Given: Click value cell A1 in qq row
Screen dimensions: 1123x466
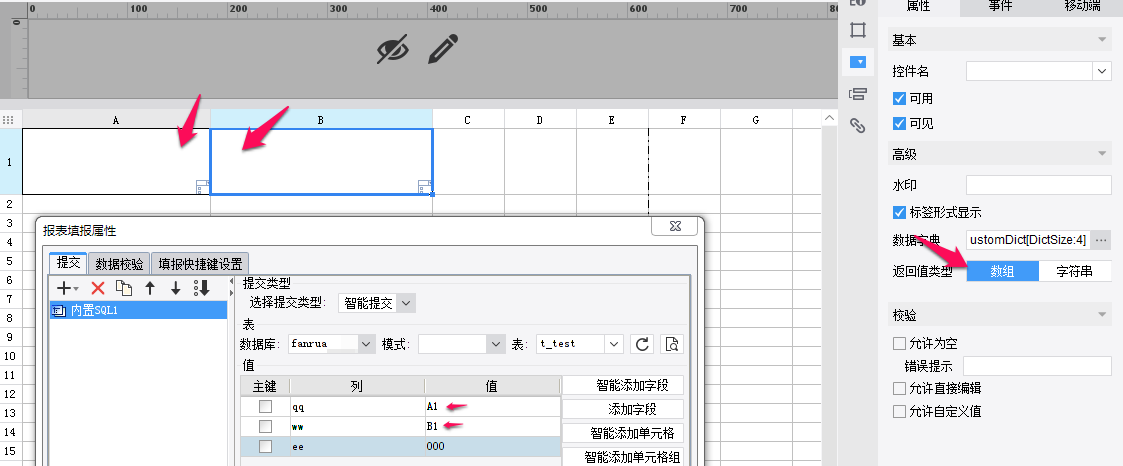Looking at the screenshot, I should click(492, 407).
